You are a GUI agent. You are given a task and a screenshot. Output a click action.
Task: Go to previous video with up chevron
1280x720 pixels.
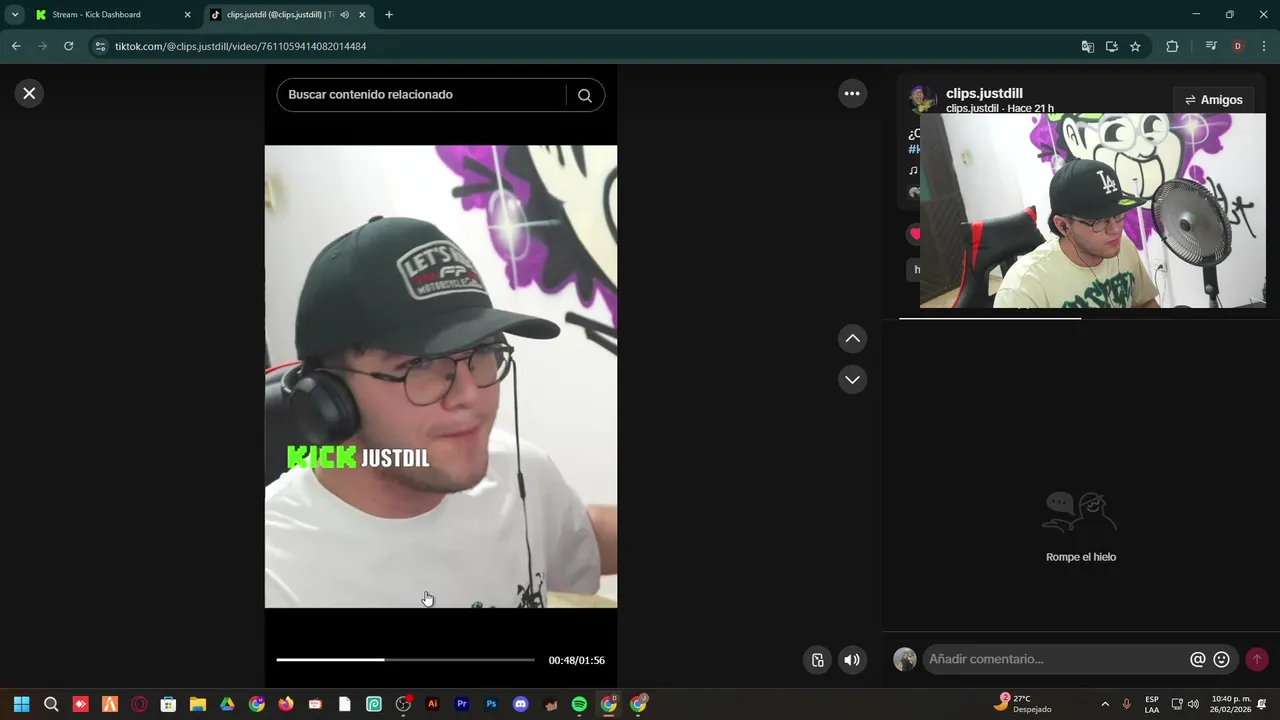coord(852,339)
